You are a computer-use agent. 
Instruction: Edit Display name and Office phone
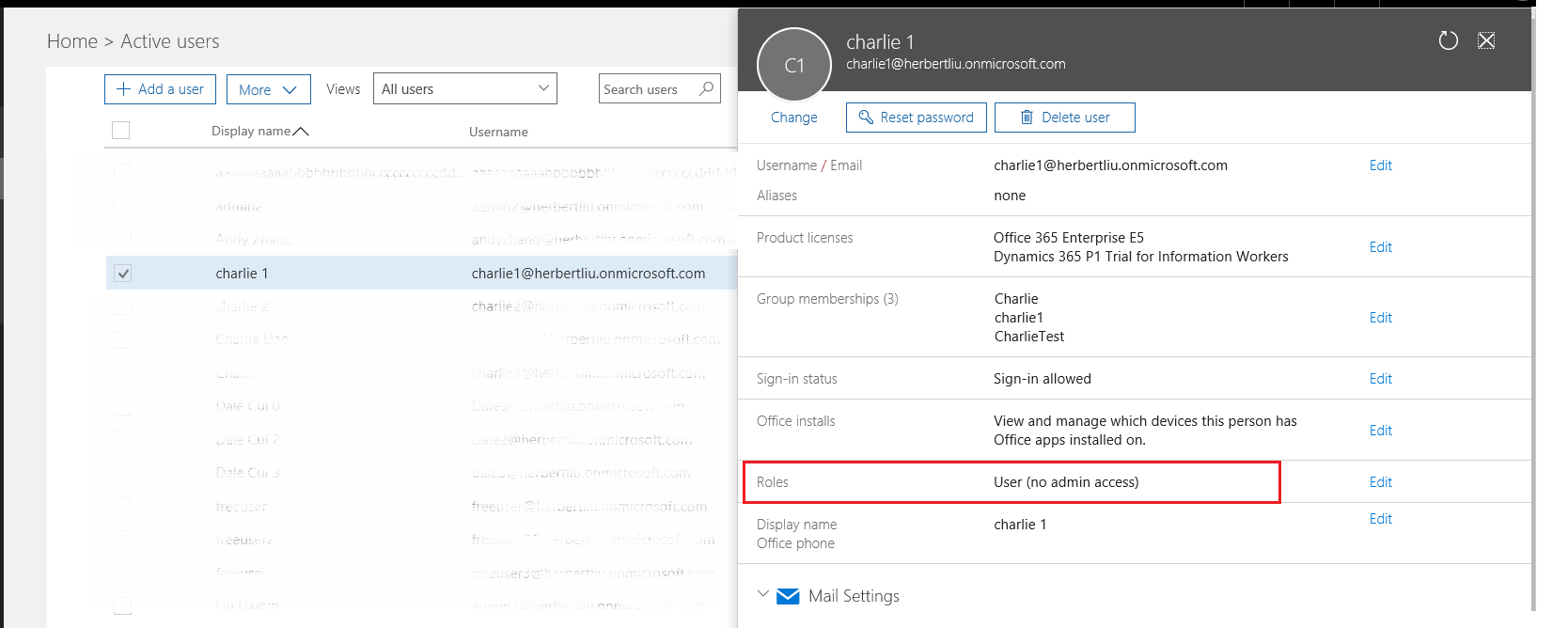coord(1380,519)
